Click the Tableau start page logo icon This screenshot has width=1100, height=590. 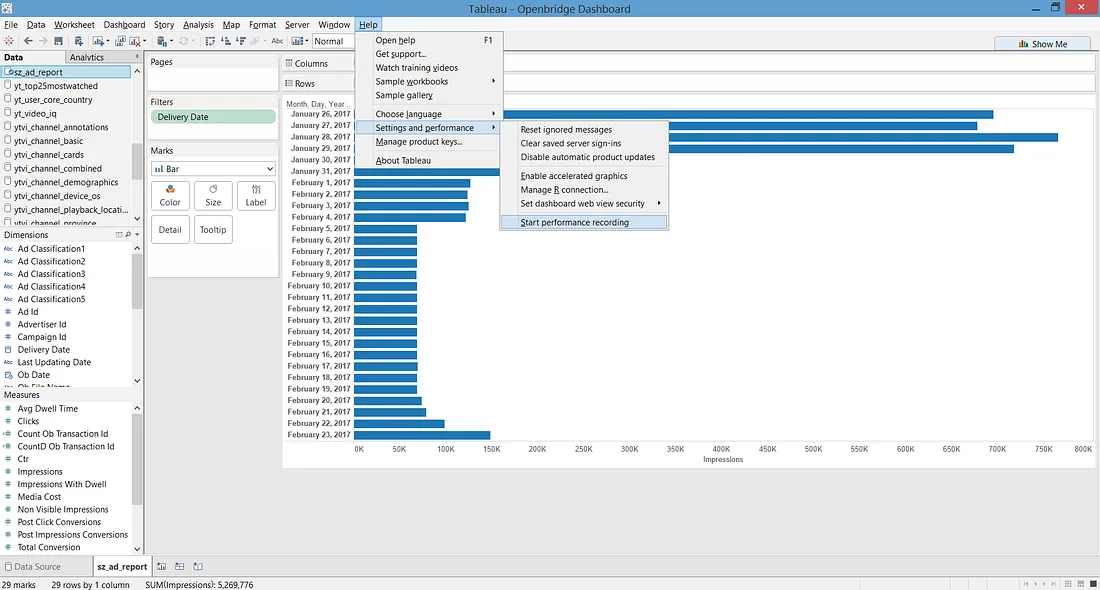click(x=8, y=41)
